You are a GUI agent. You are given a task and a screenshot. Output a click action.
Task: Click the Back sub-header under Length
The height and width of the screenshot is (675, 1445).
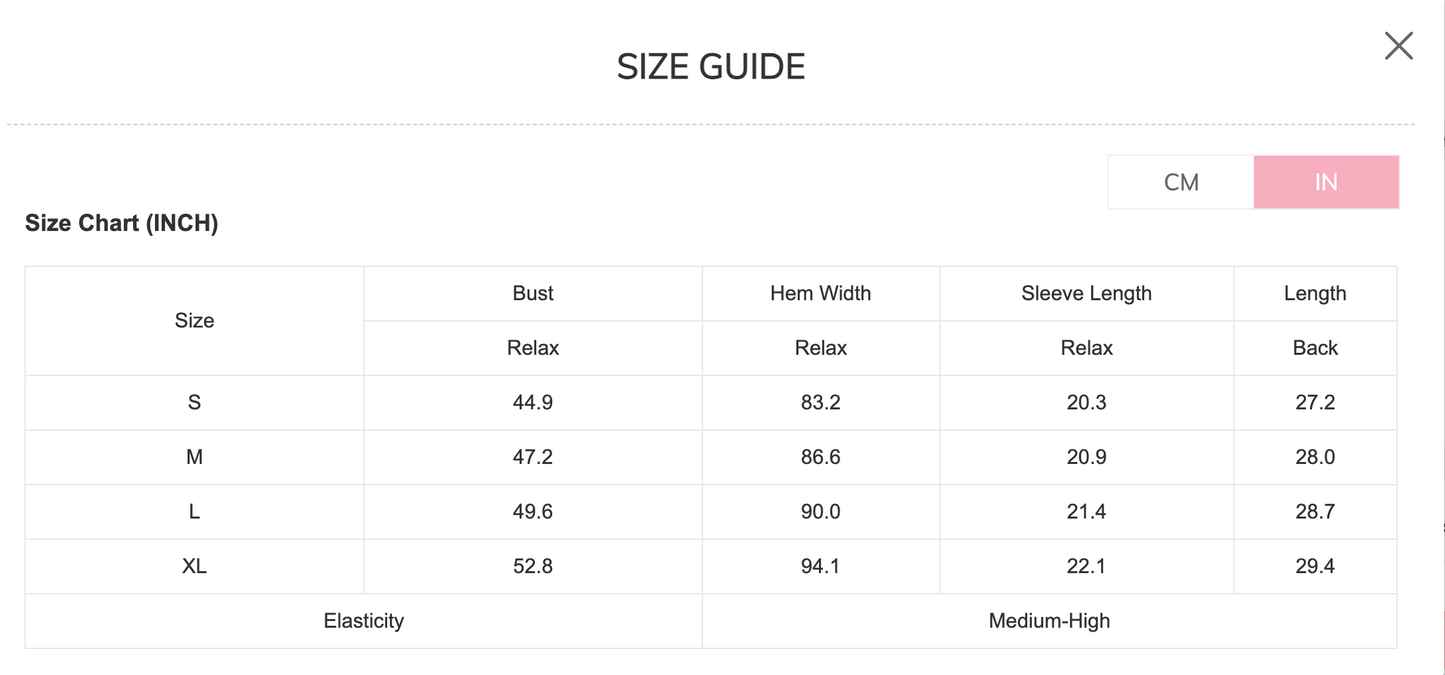coord(1314,348)
